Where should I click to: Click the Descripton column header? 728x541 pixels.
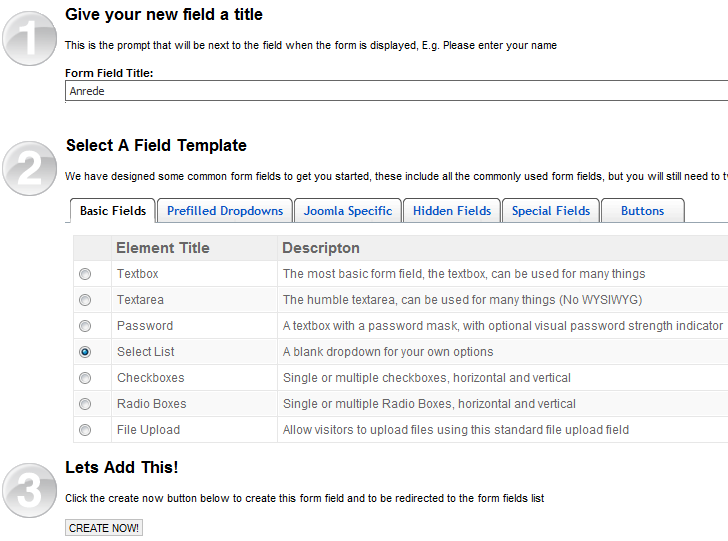321,248
